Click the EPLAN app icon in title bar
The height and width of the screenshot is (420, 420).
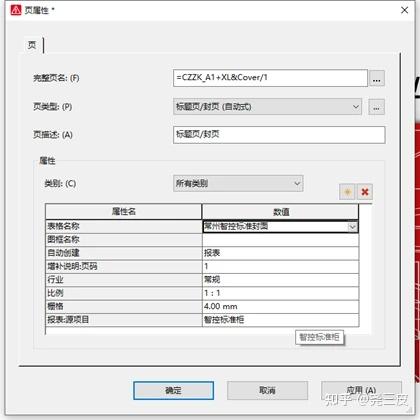click(x=16, y=10)
